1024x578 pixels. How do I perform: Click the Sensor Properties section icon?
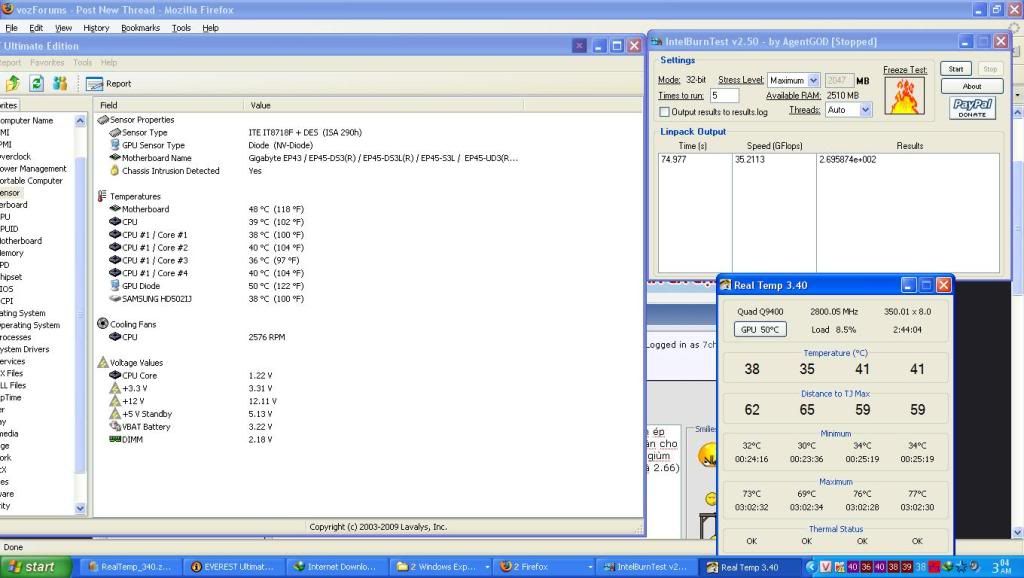[x=103, y=120]
